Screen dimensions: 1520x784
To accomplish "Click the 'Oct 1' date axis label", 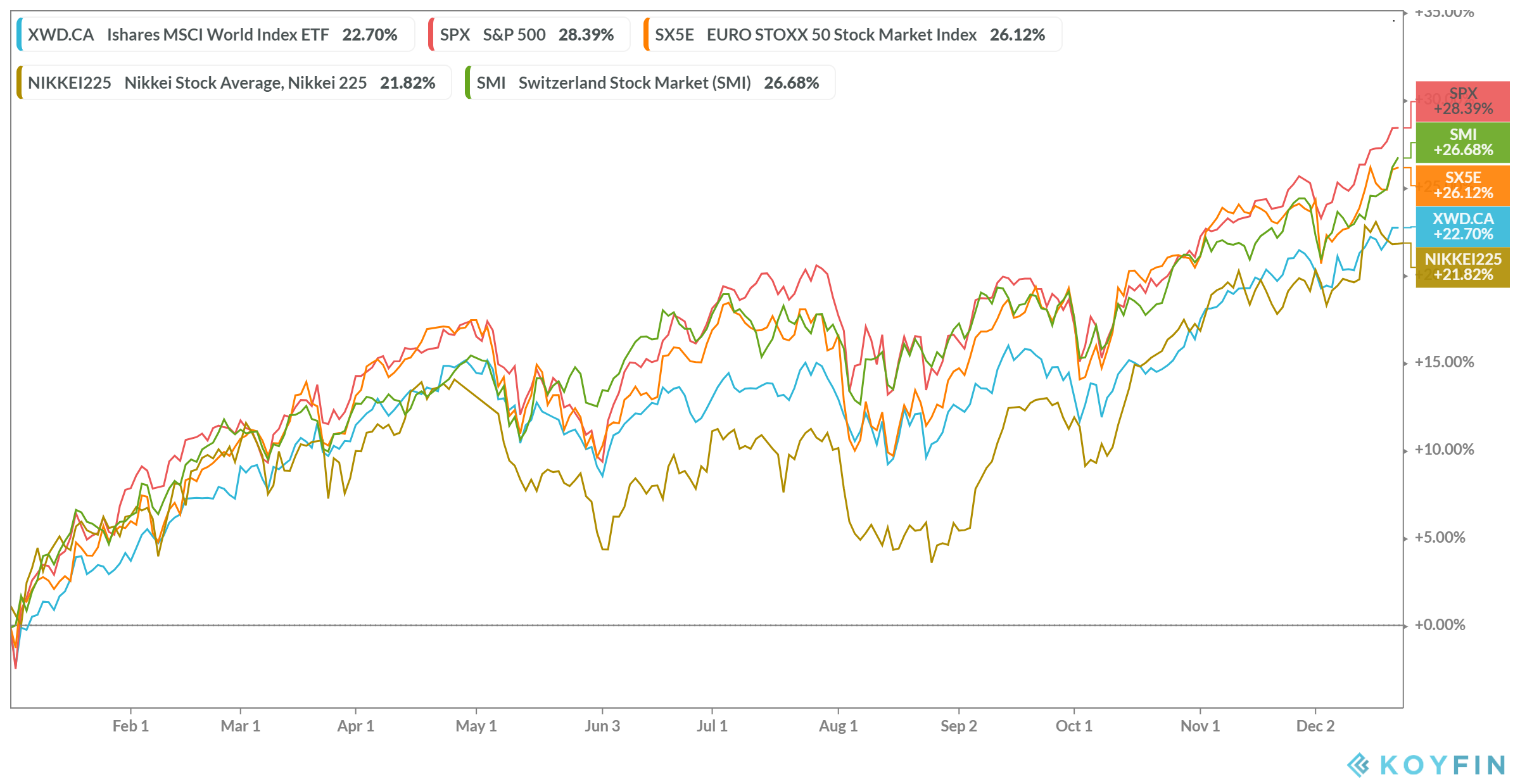I will tap(1073, 726).
